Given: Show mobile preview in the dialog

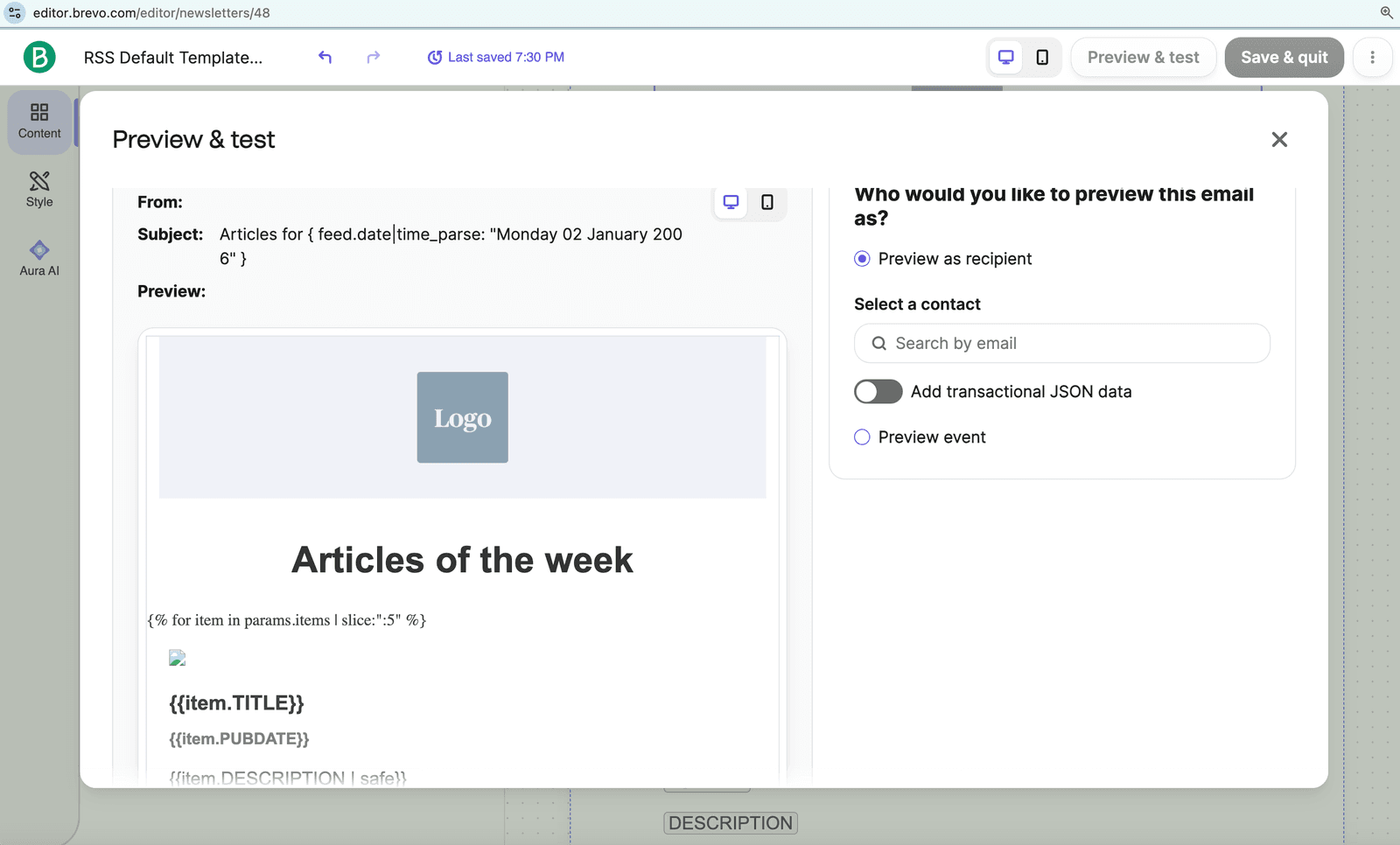Looking at the screenshot, I should (767, 202).
